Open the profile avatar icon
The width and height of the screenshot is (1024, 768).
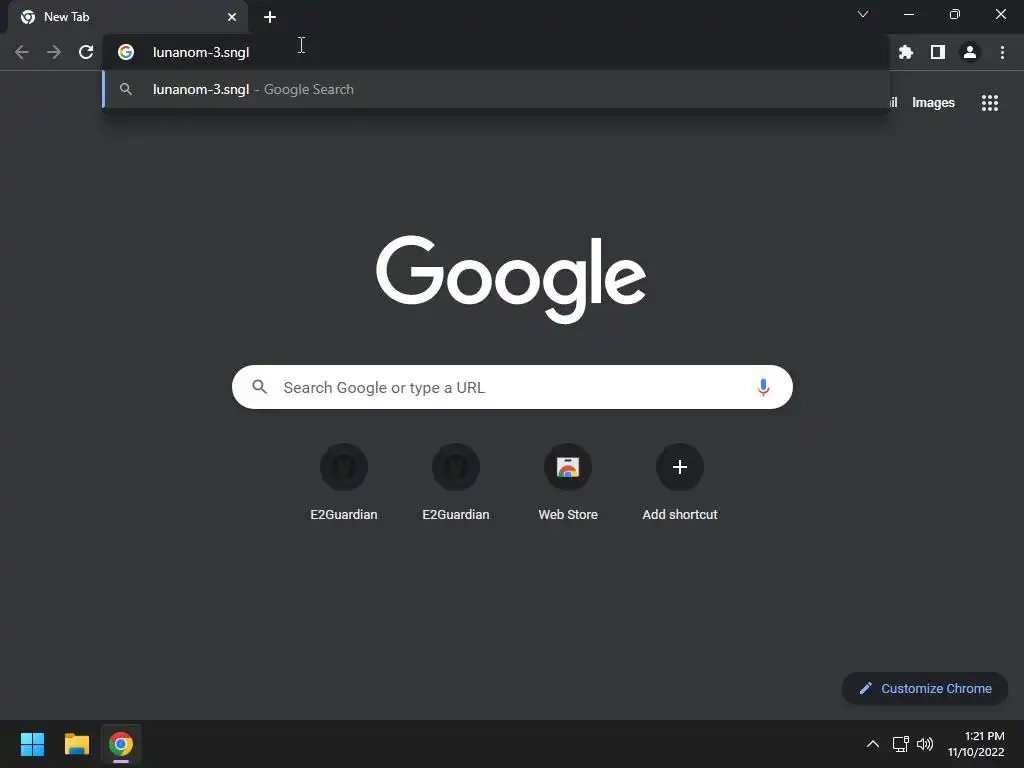(x=970, y=52)
